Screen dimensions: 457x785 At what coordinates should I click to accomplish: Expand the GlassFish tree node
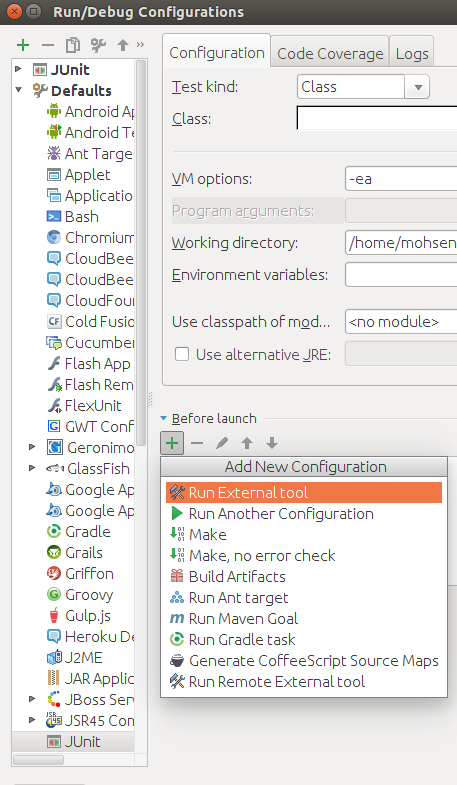point(33,468)
